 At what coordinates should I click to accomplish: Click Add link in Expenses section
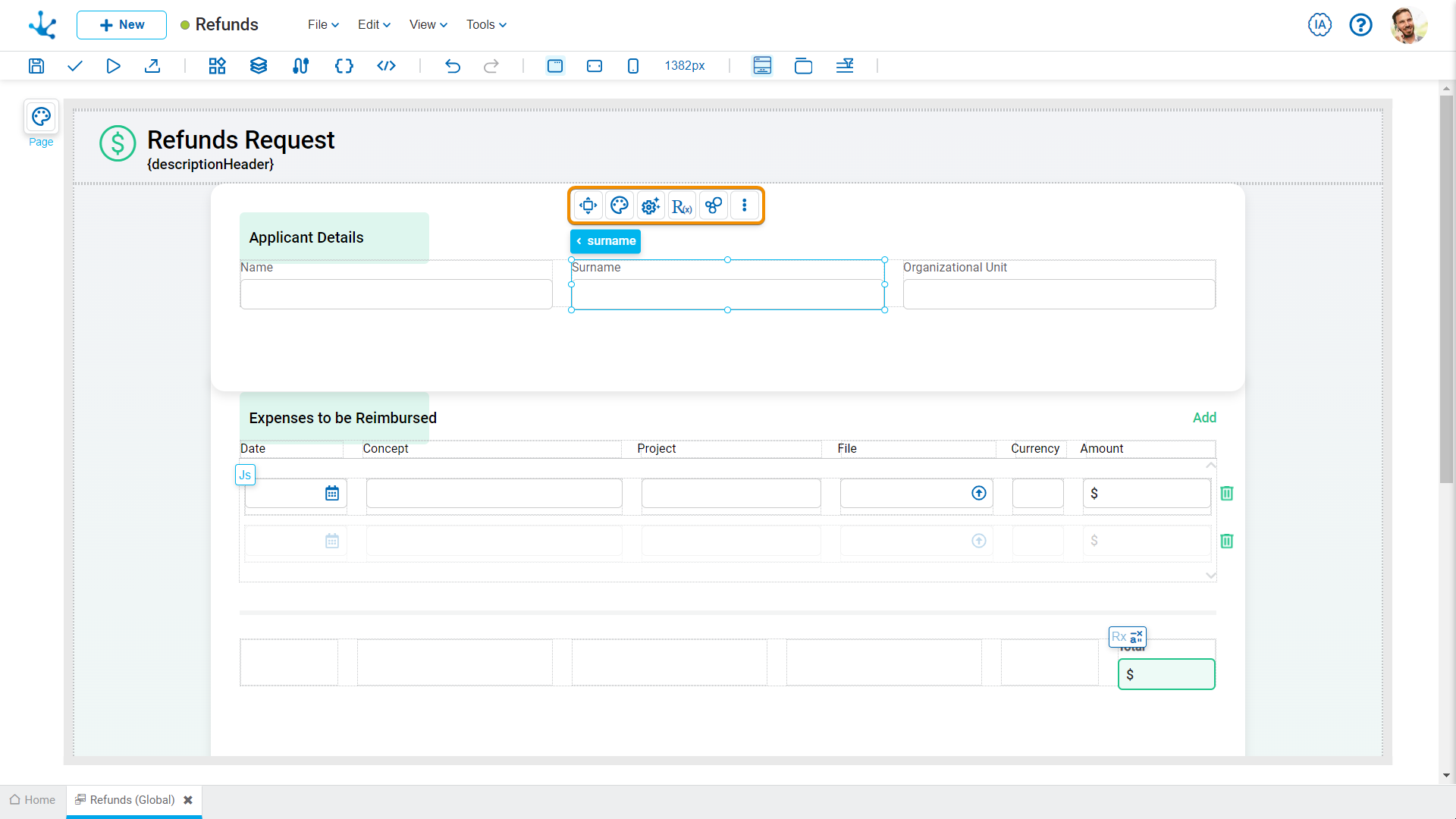[1203, 418]
